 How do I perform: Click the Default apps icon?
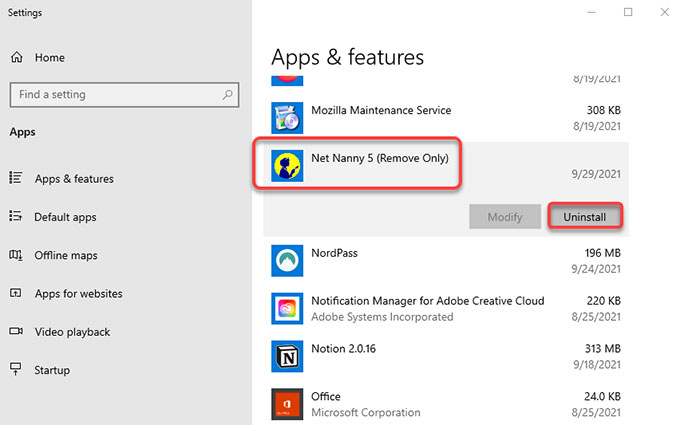16,216
